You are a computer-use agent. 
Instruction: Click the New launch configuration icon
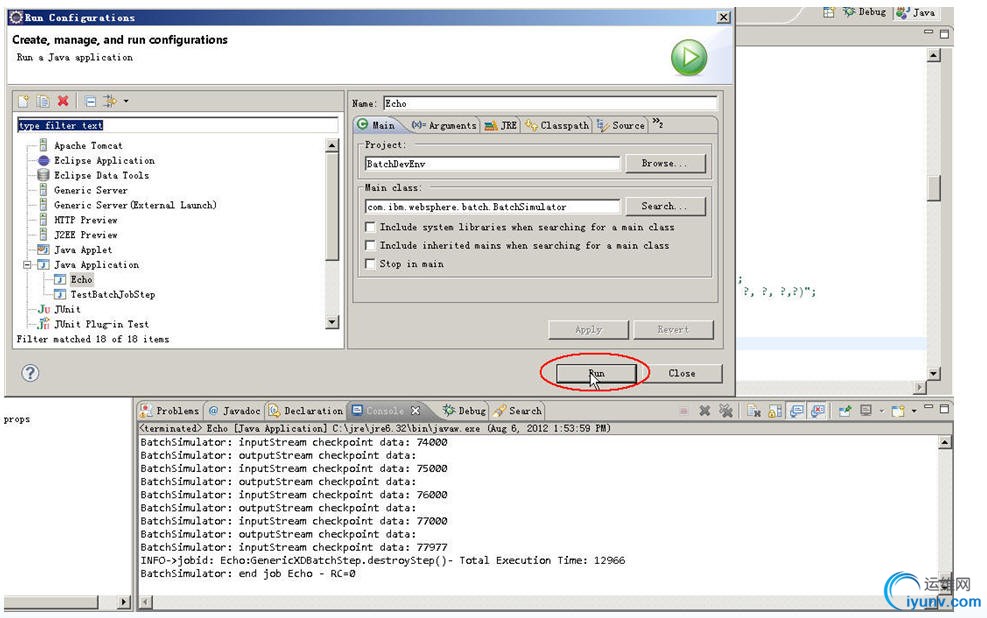click(24, 101)
